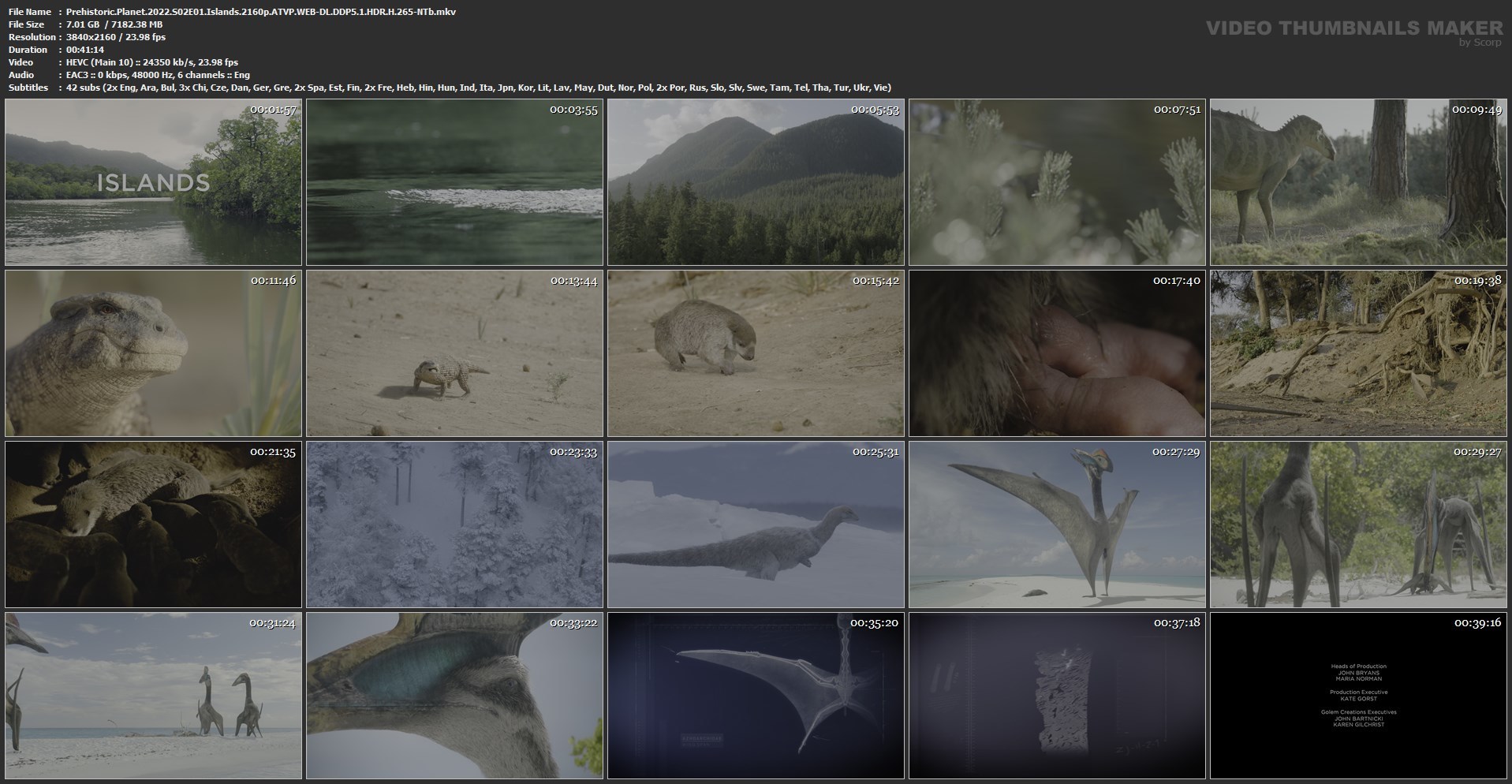Select the 00:13:44 small lizard on sand thumbnail
Viewport: 1512px width, 784px height.
(x=454, y=353)
